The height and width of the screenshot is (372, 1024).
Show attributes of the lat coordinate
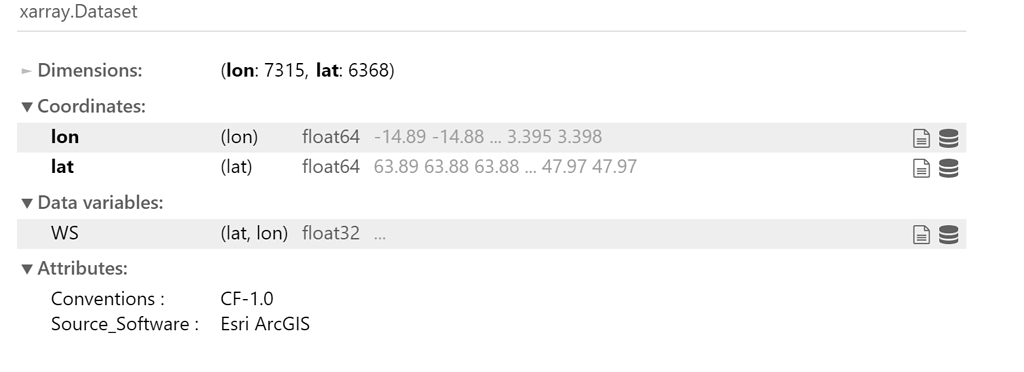tap(921, 168)
